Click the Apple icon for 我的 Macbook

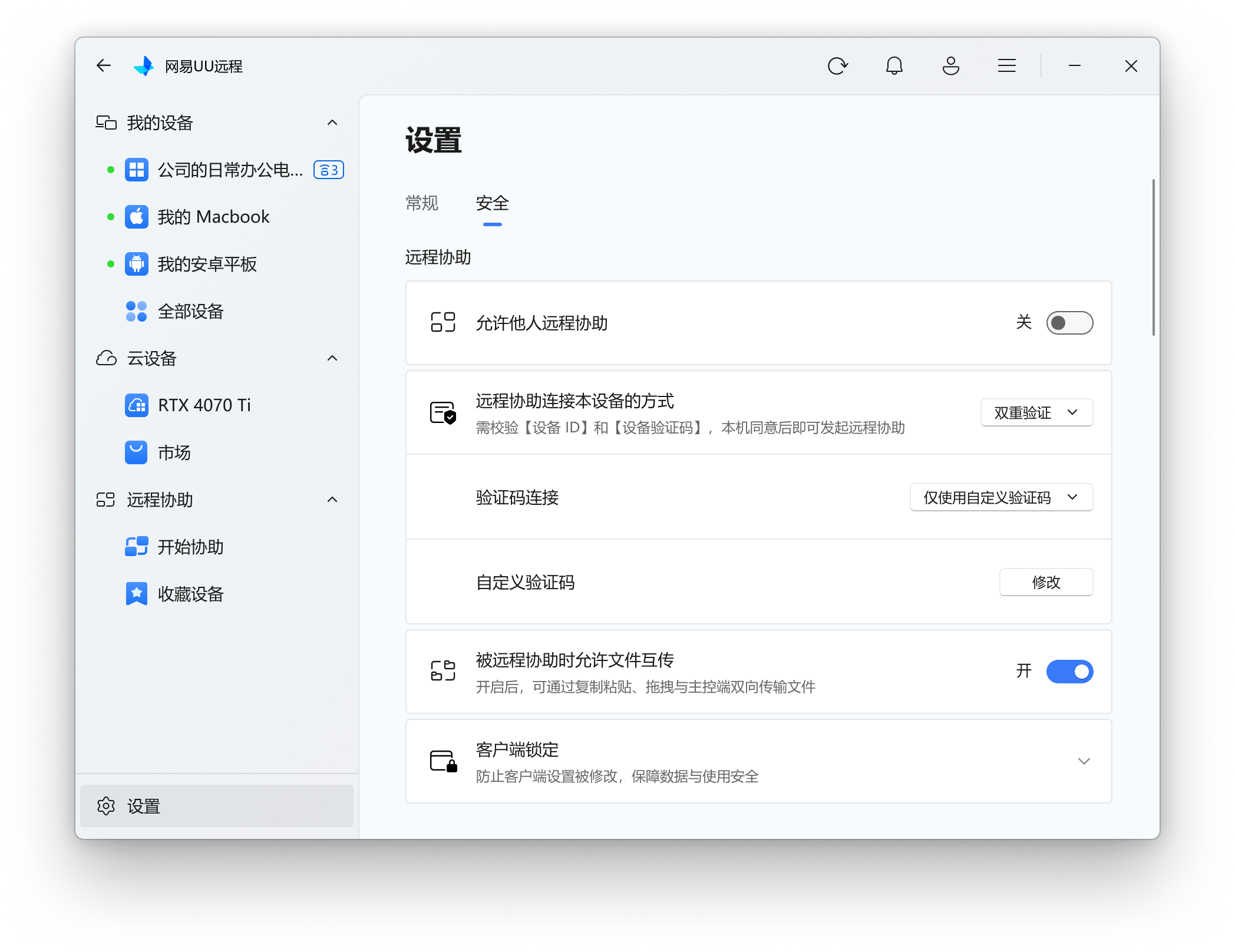[x=137, y=217]
